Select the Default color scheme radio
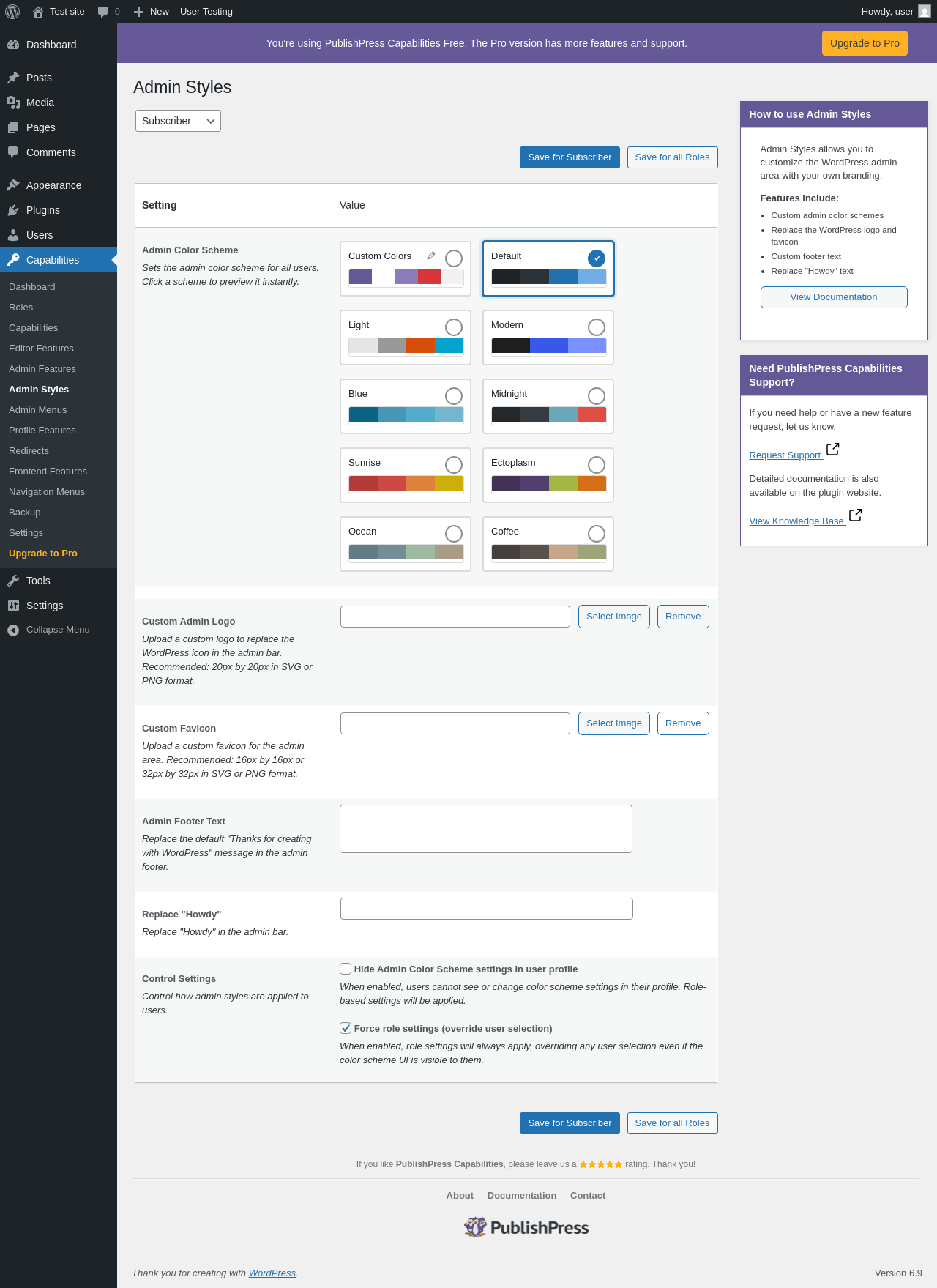The width and height of the screenshot is (937, 1288). click(597, 258)
